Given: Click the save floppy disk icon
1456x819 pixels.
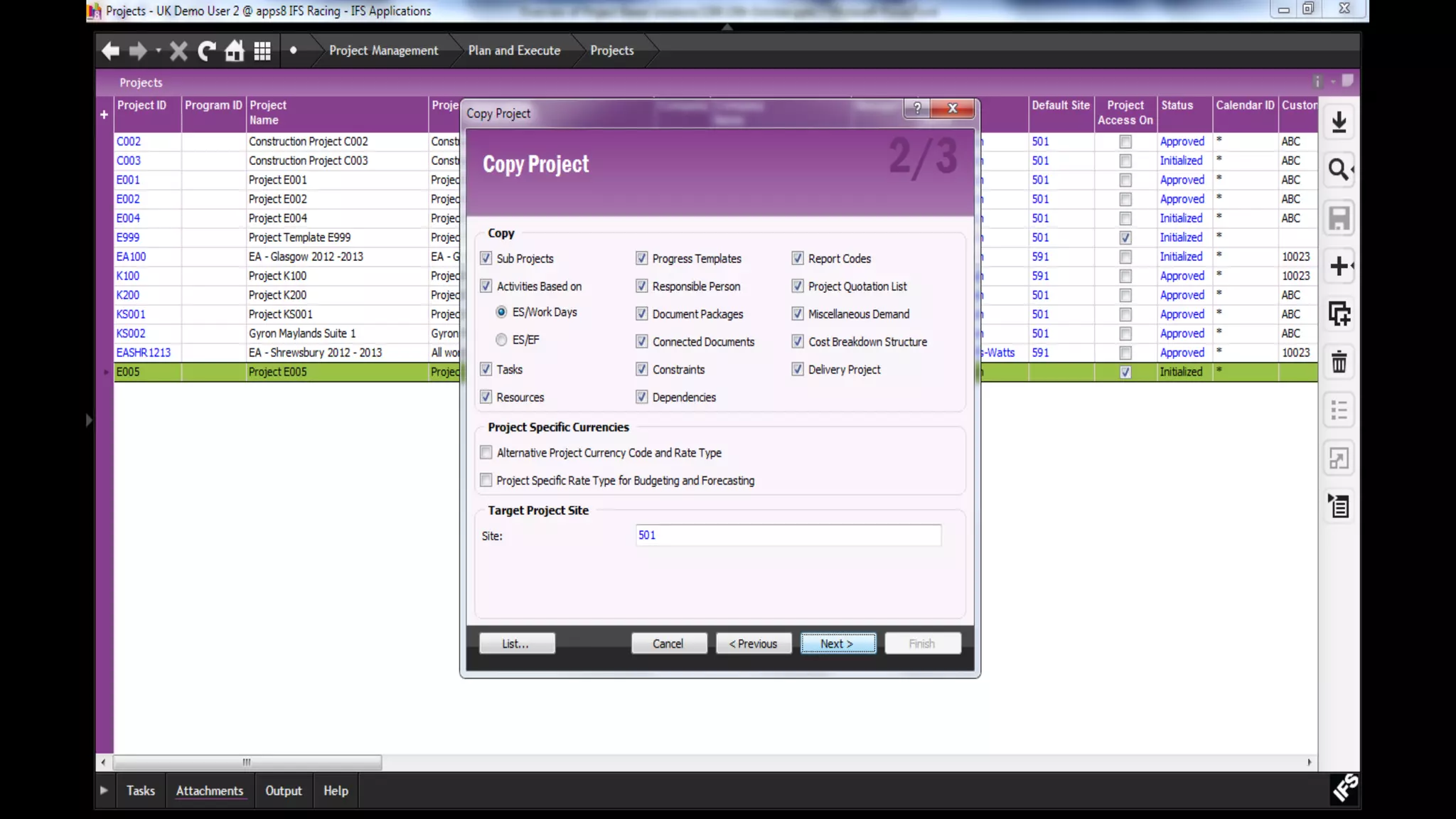Looking at the screenshot, I should click(1339, 218).
